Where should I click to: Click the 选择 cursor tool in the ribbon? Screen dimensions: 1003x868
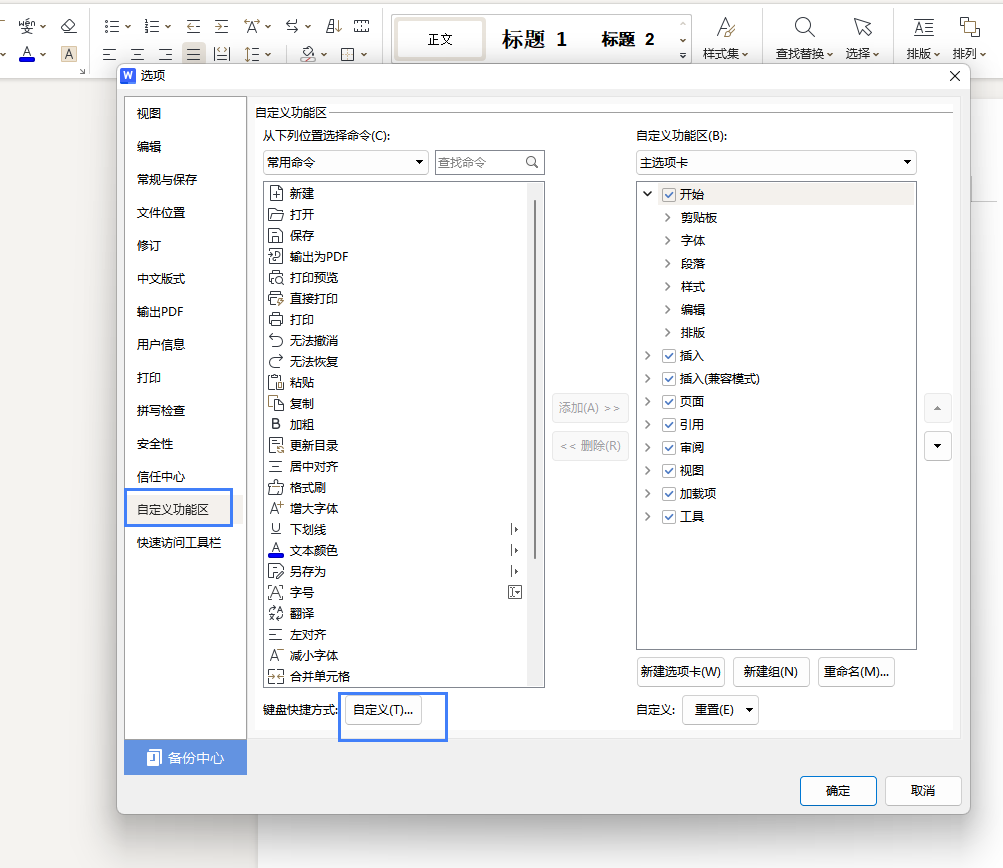862,38
